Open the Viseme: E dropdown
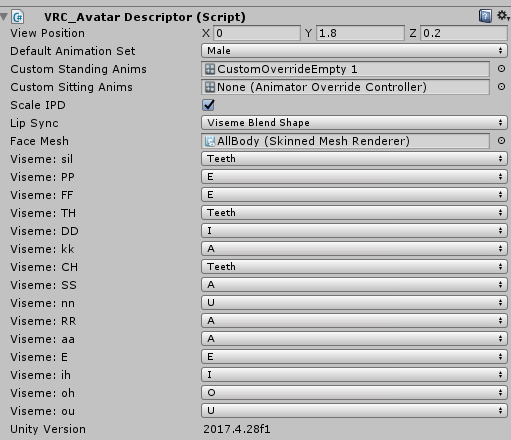The width and height of the screenshot is (511, 440). click(x=354, y=357)
